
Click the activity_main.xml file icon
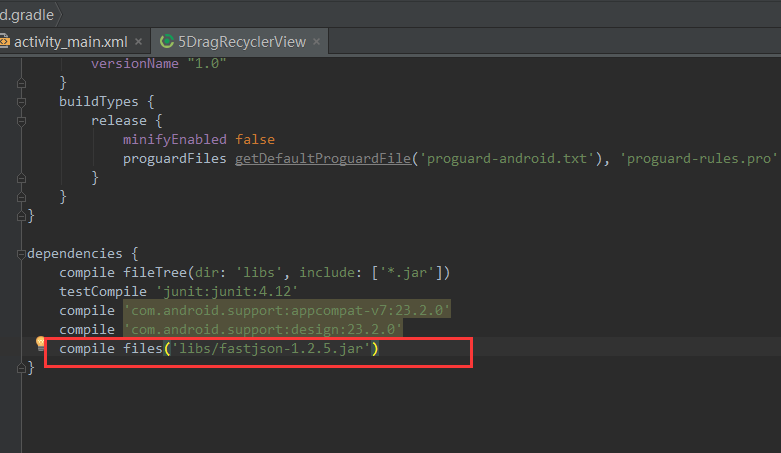coord(4,41)
